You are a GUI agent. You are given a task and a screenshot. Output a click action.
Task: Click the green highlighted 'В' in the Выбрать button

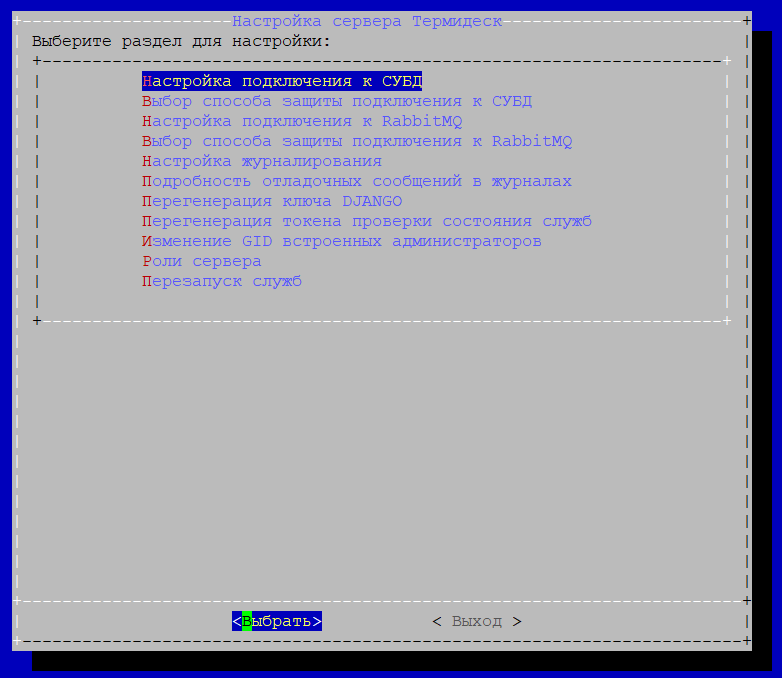click(x=247, y=621)
